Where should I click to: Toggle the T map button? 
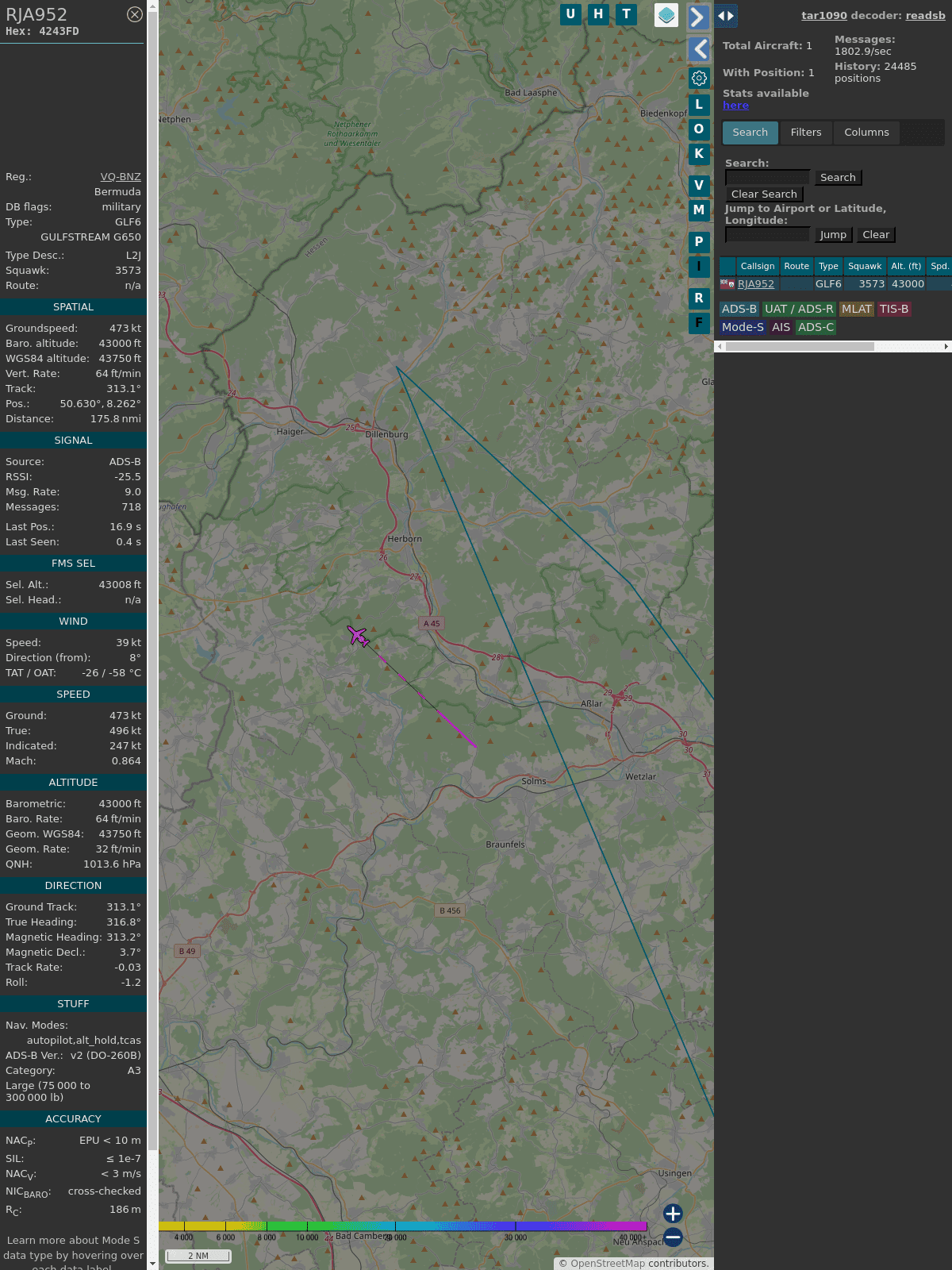coord(627,14)
